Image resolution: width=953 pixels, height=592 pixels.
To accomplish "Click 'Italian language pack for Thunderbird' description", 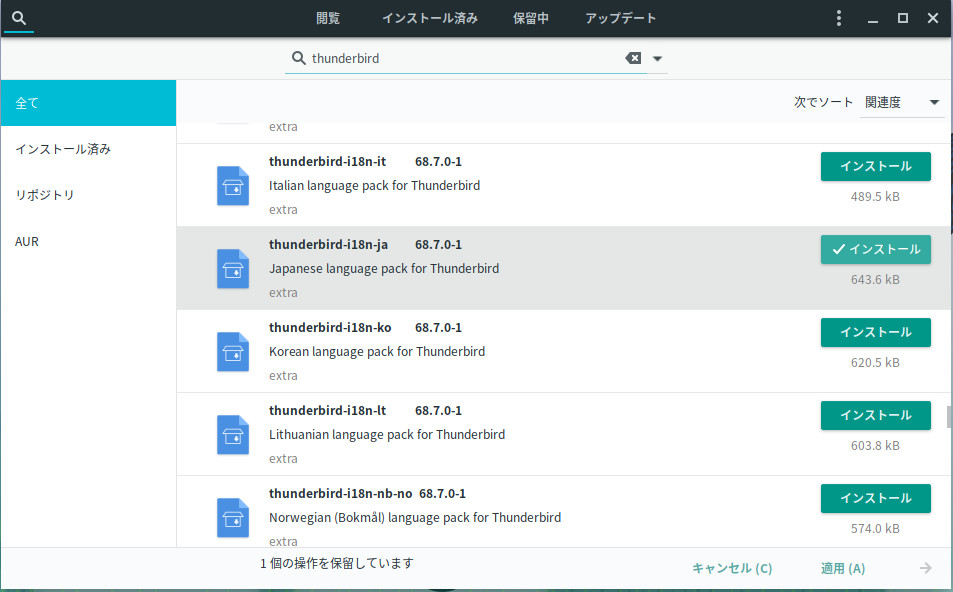I will (374, 185).
